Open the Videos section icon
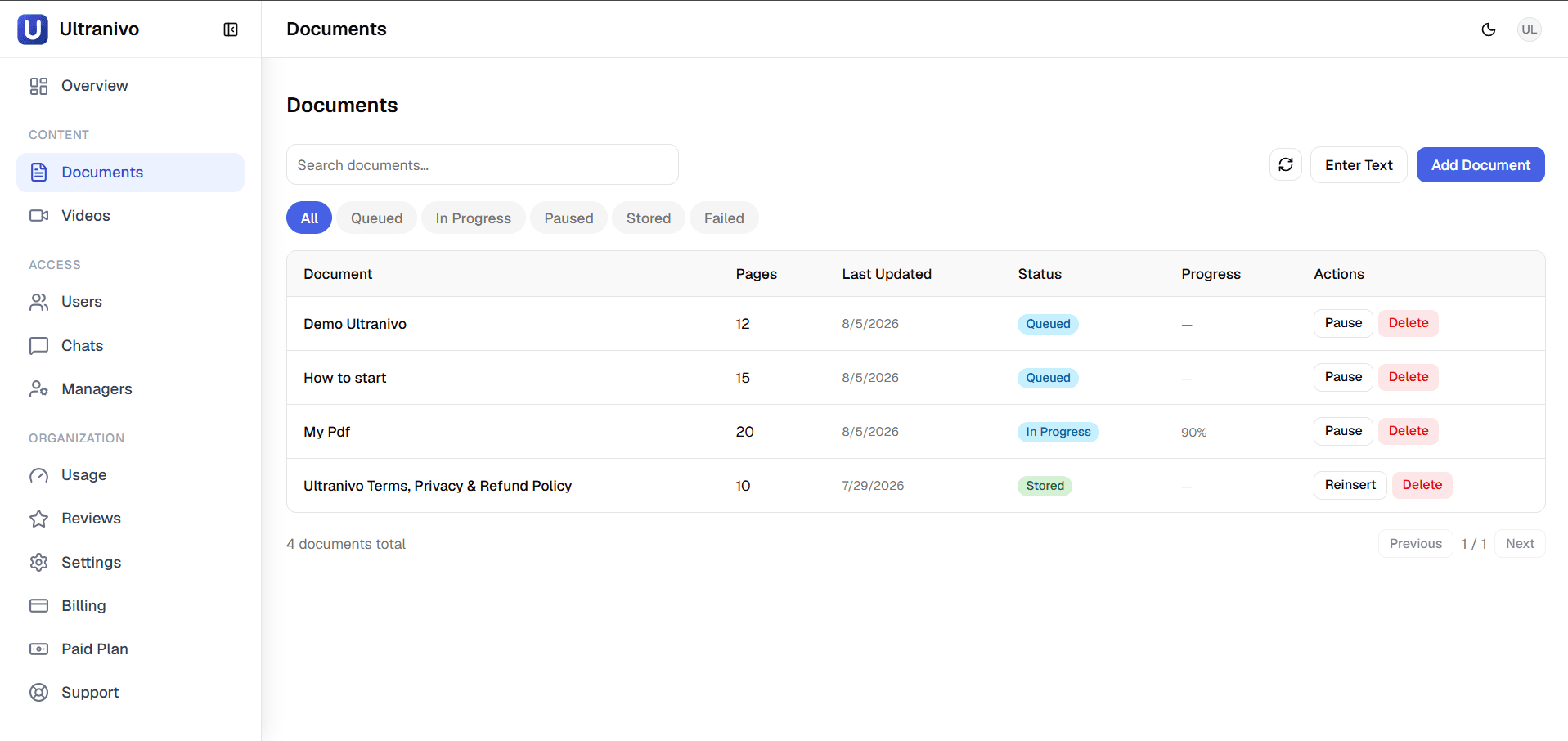 click(x=38, y=216)
